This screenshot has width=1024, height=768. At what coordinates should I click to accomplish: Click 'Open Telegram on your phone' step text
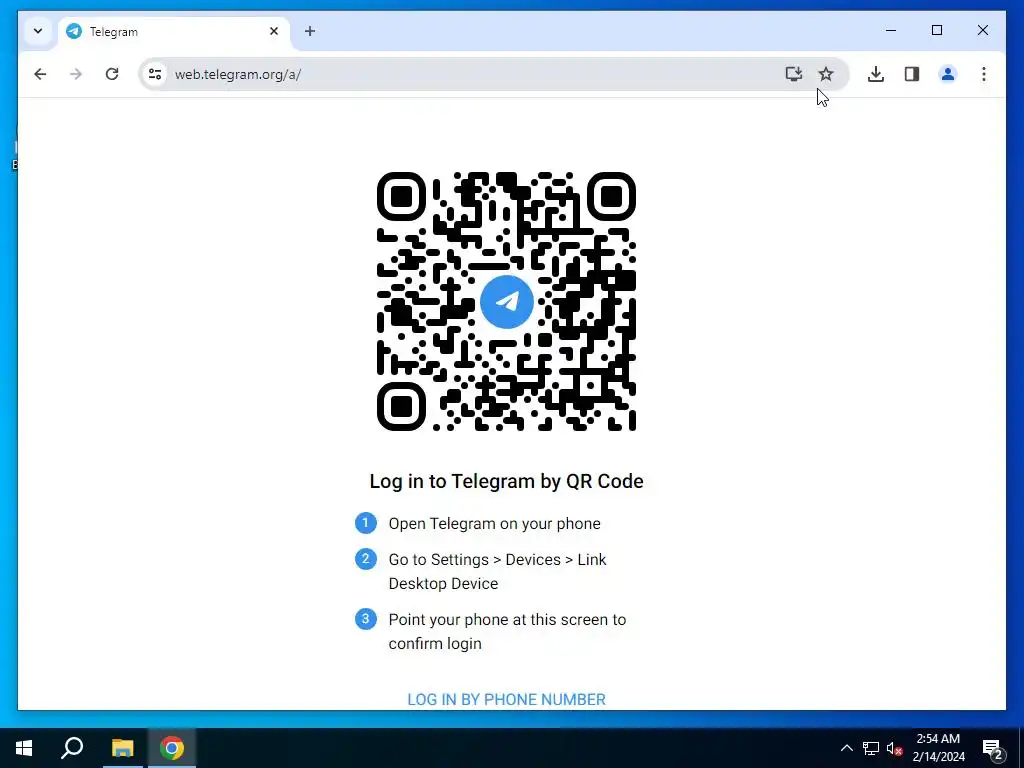[x=494, y=524]
